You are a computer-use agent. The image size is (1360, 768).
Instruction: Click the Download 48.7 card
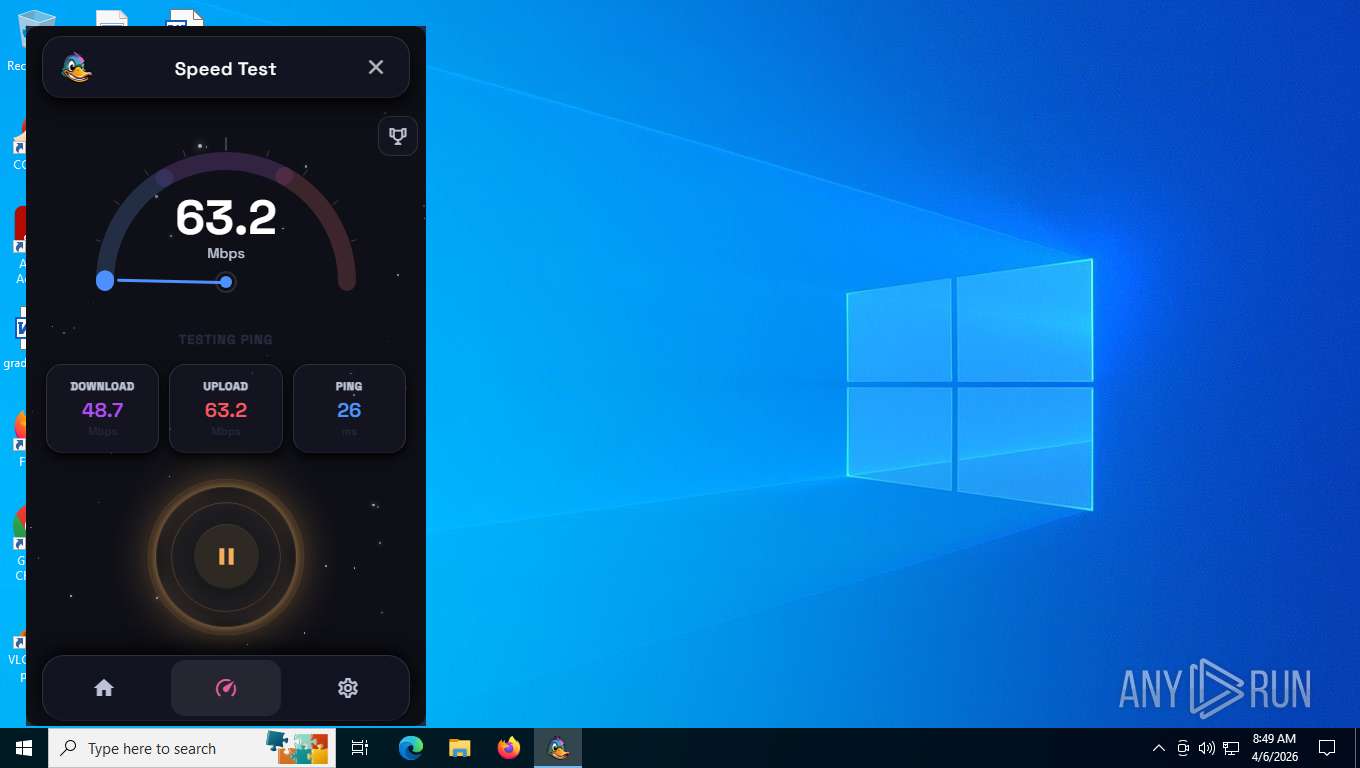pos(103,408)
